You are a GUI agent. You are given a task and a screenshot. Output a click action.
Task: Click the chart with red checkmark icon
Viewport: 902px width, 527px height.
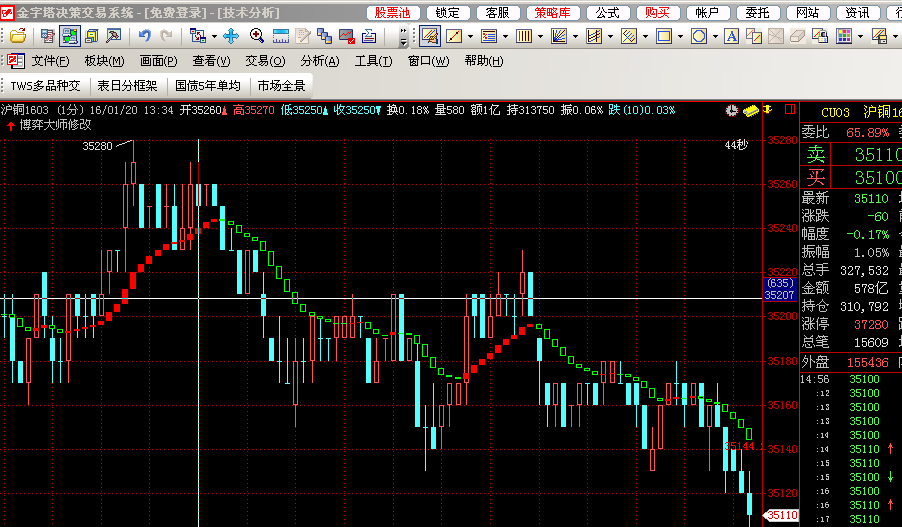[347, 36]
